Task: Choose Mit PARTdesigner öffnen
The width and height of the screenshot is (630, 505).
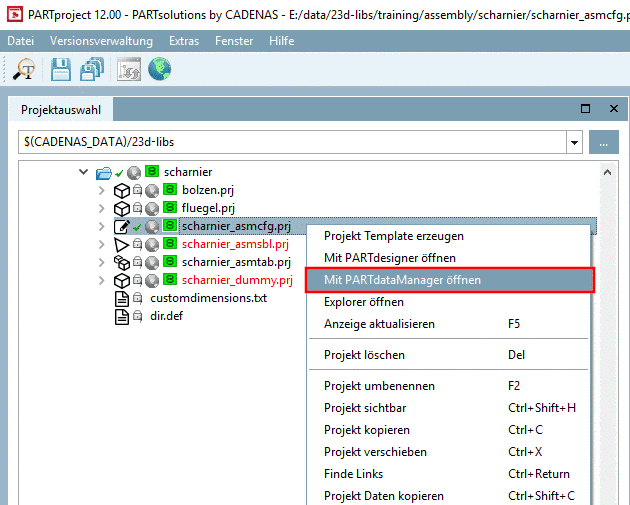Action: [449, 258]
